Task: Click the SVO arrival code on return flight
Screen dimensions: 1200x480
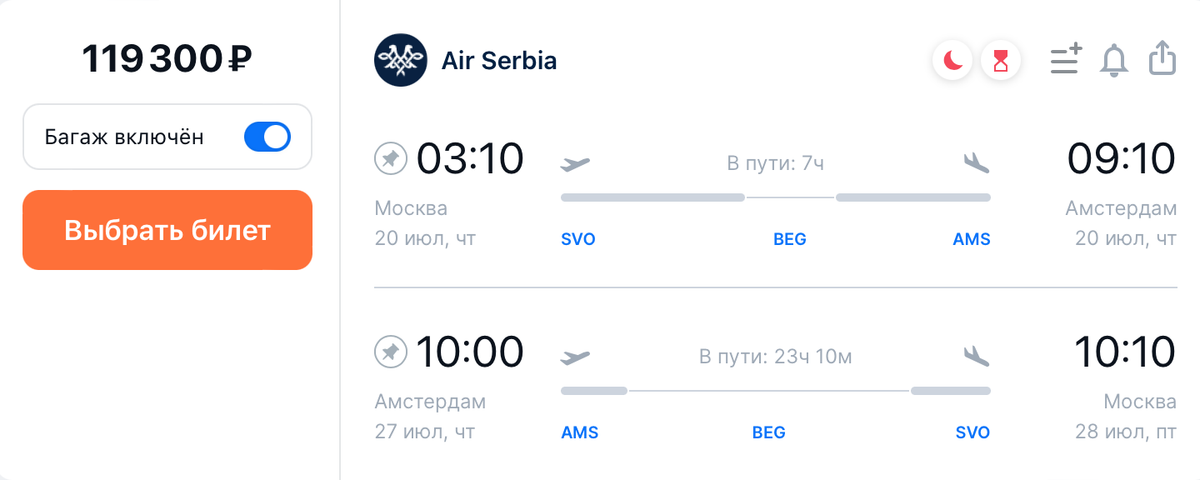Action: click(x=971, y=433)
